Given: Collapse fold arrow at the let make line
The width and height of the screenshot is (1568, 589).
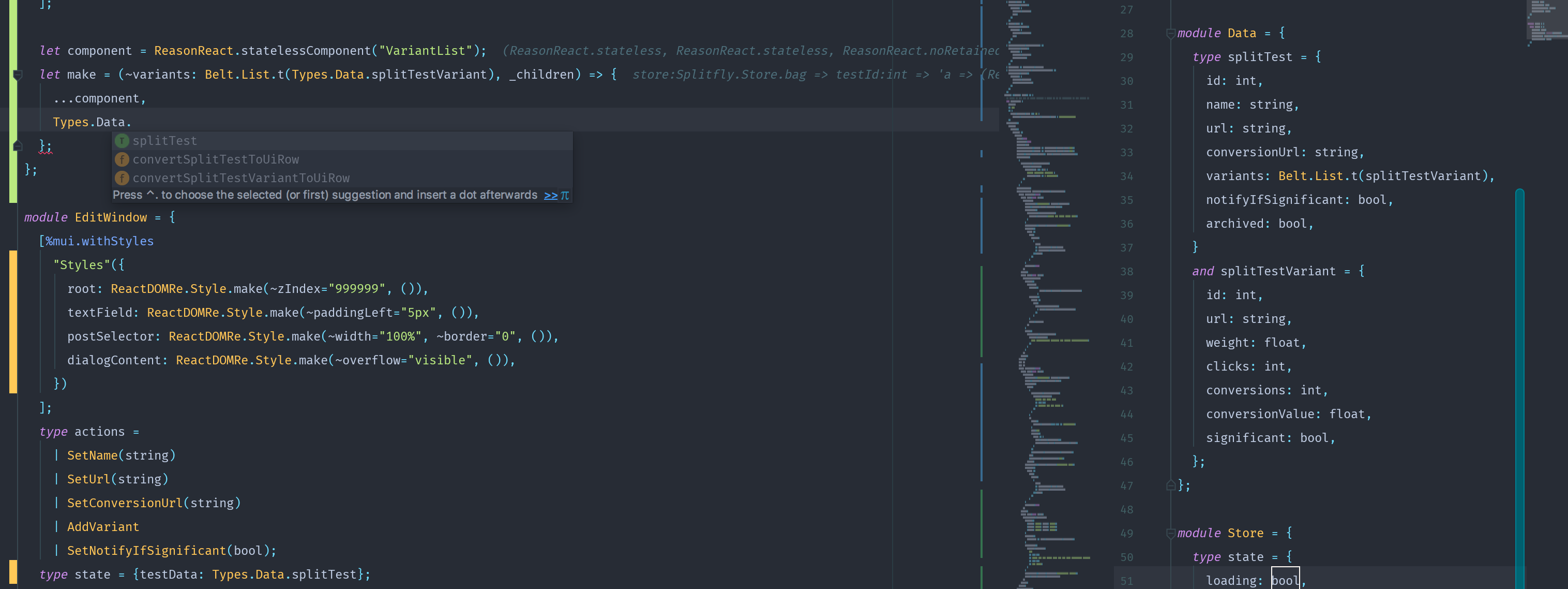Looking at the screenshot, I should point(18,75).
